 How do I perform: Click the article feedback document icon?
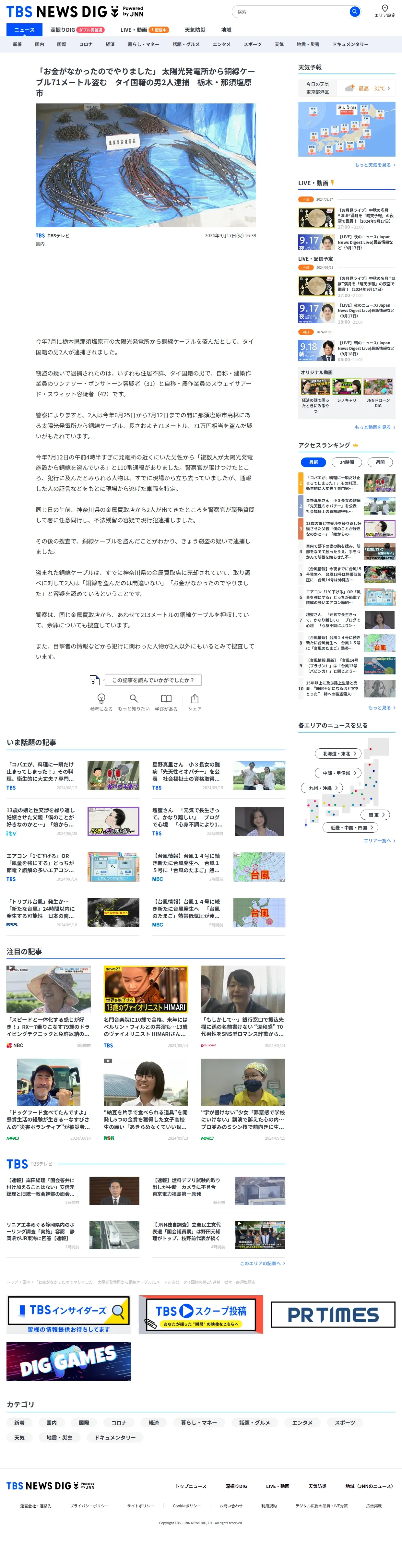tap(94, 680)
